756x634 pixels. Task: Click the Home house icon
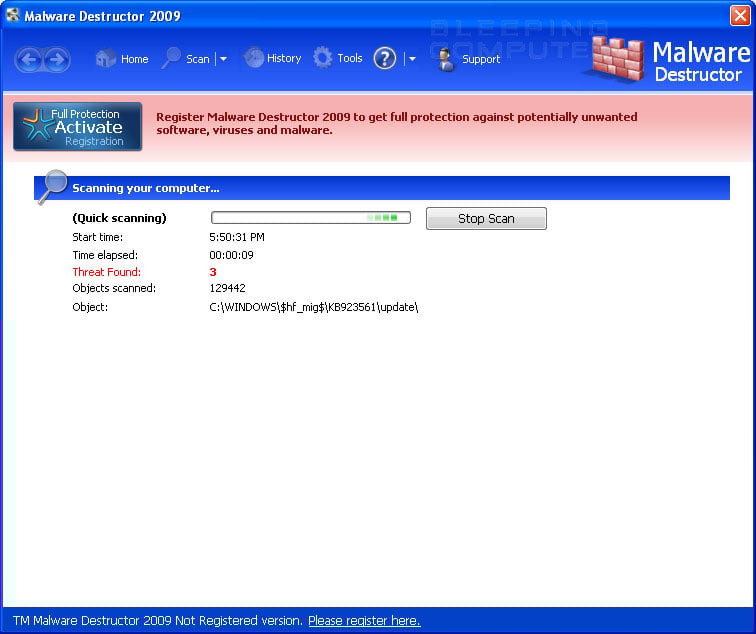tap(106, 58)
